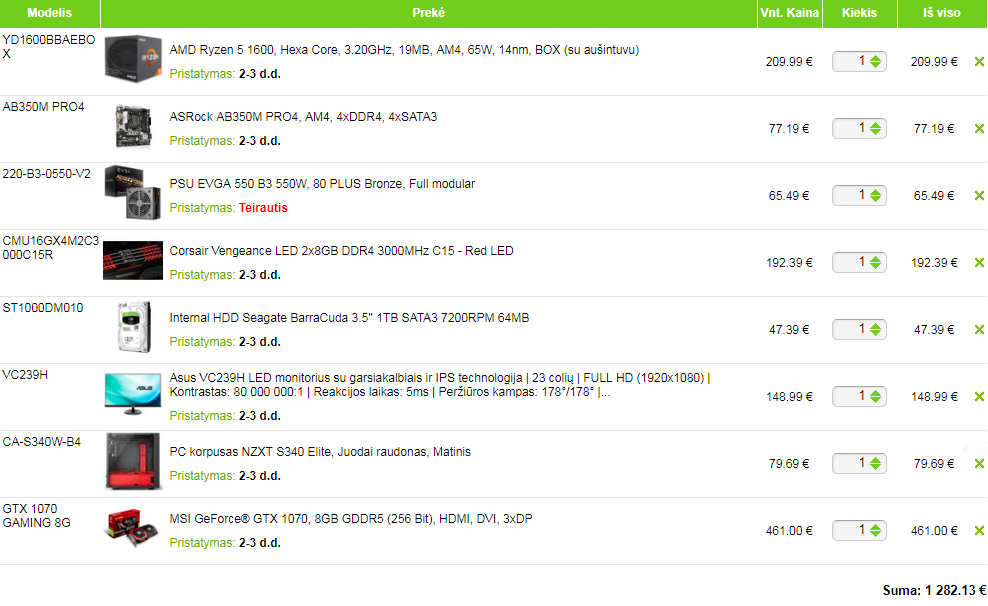The image size is (988, 606).
Task: Open the AMD Ryzen 5 1600 product link
Action: (x=404, y=50)
